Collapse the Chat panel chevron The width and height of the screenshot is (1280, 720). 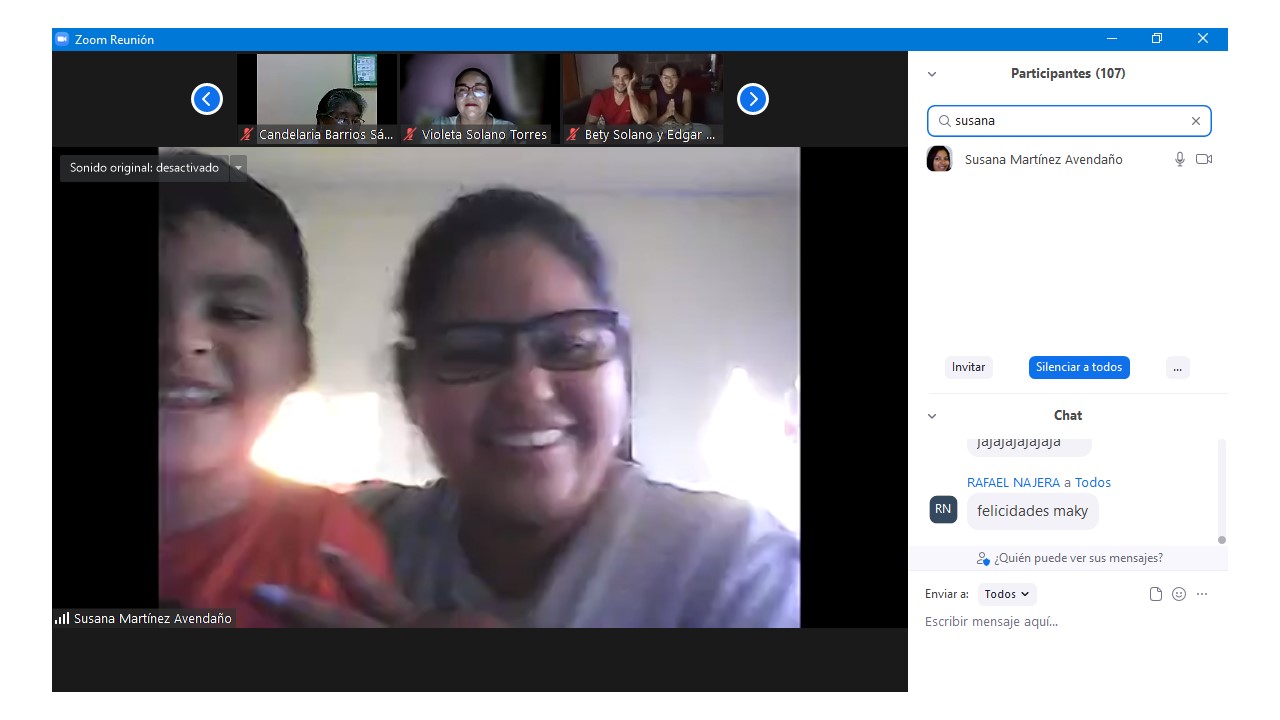pyautogui.click(x=932, y=416)
